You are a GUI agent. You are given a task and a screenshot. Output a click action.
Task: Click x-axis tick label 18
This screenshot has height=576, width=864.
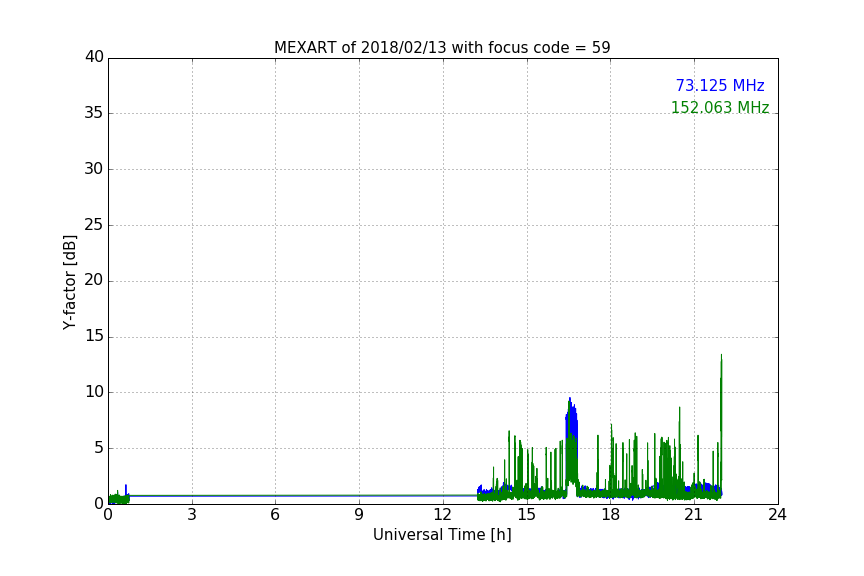[611, 515]
